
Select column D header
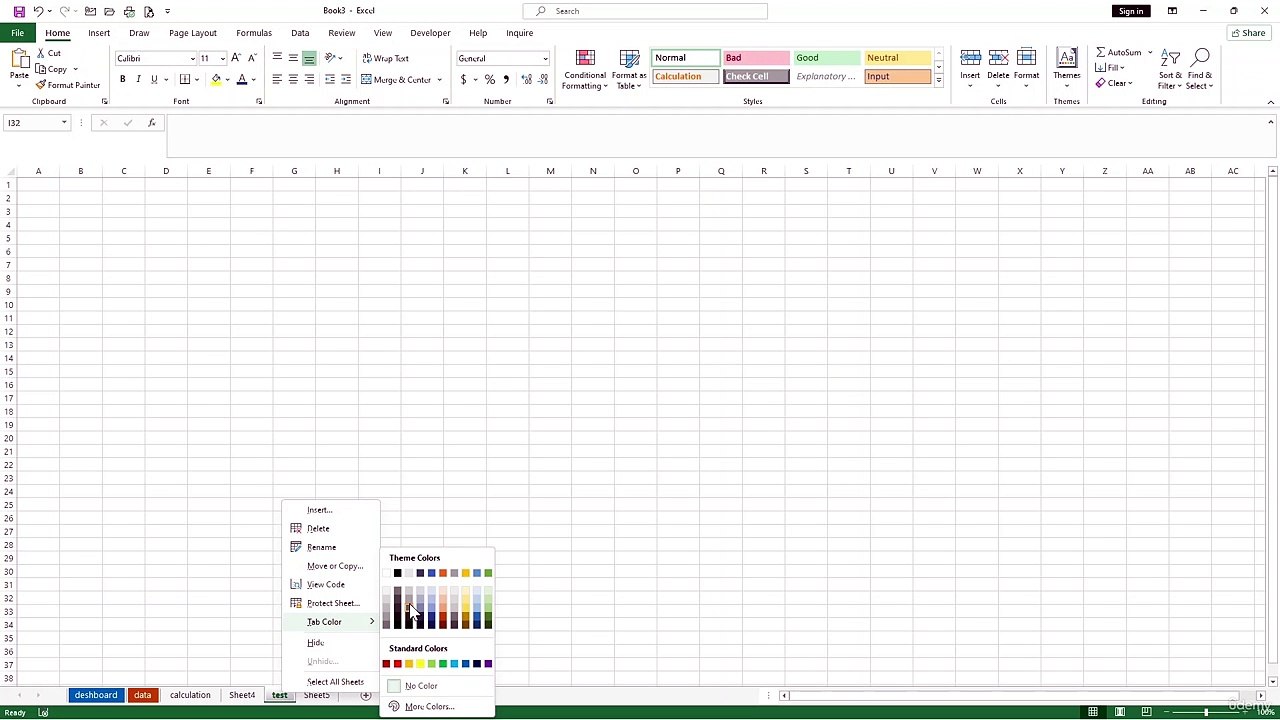(x=166, y=171)
